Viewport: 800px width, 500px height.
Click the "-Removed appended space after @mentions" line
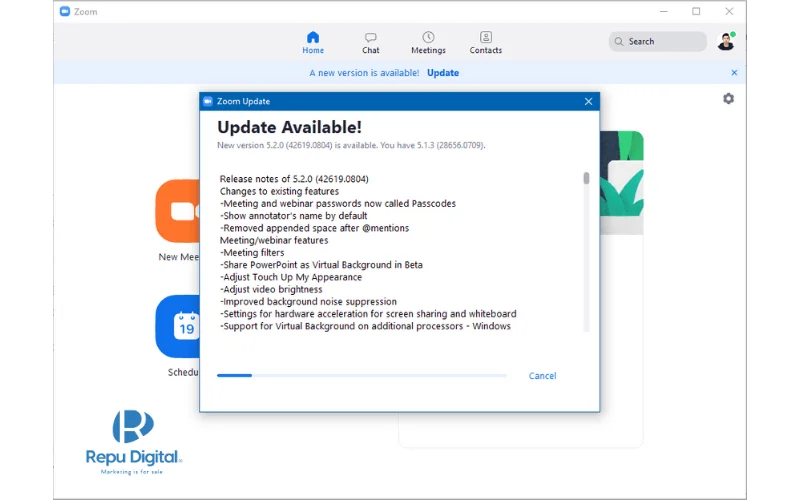[x=314, y=228]
